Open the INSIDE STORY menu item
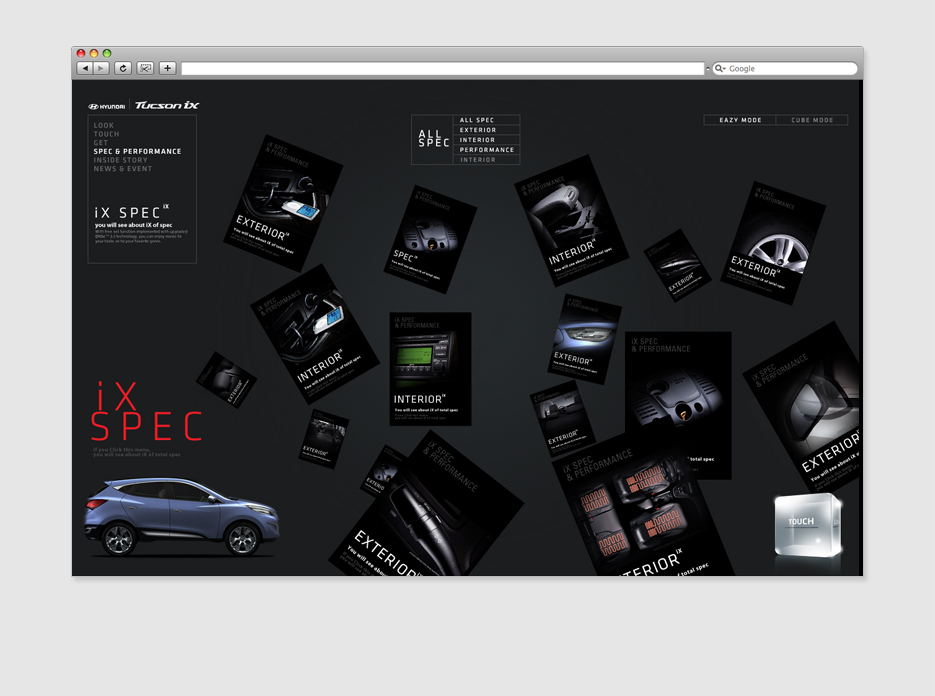Screen dimensions: 935x696 click(x=120, y=160)
